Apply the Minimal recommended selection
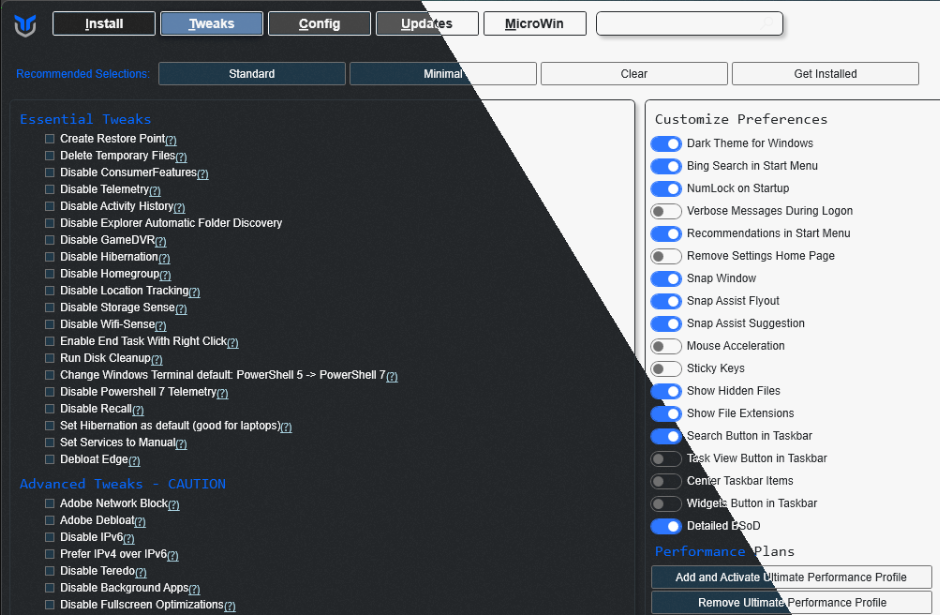 point(443,74)
